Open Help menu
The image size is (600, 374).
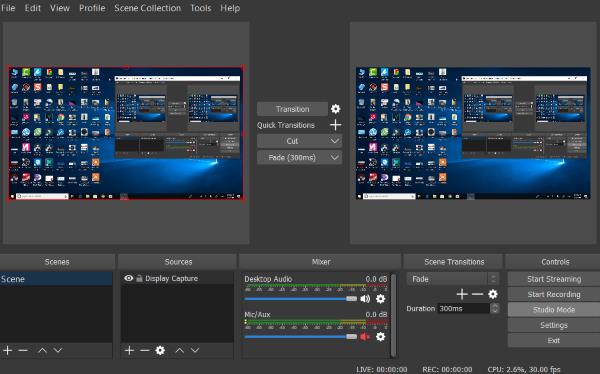pyautogui.click(x=230, y=8)
